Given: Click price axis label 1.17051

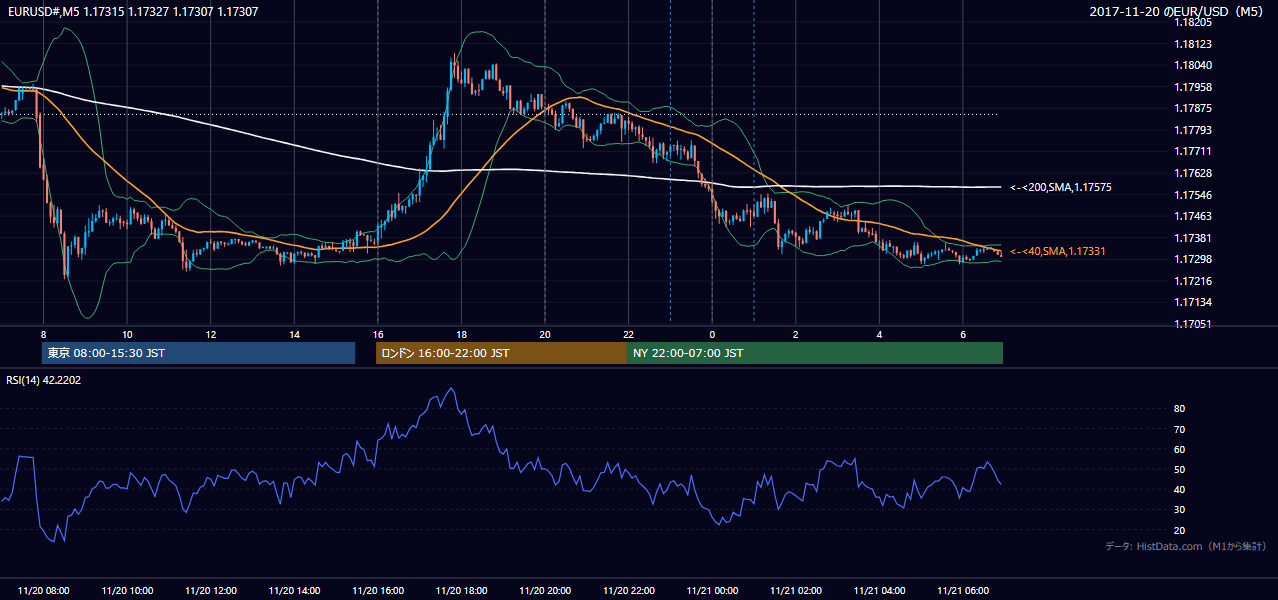Looking at the screenshot, I should (1192, 324).
